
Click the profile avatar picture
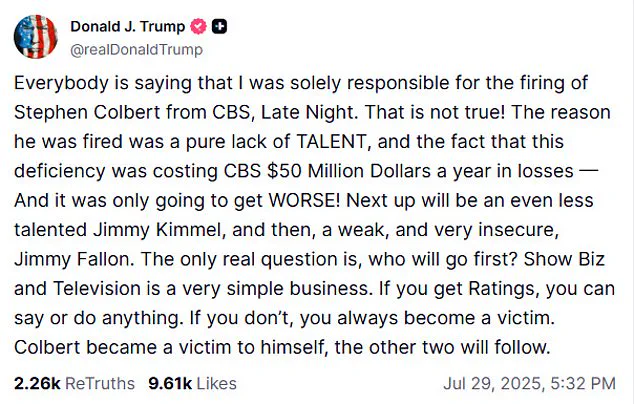pyautogui.click(x=33, y=36)
